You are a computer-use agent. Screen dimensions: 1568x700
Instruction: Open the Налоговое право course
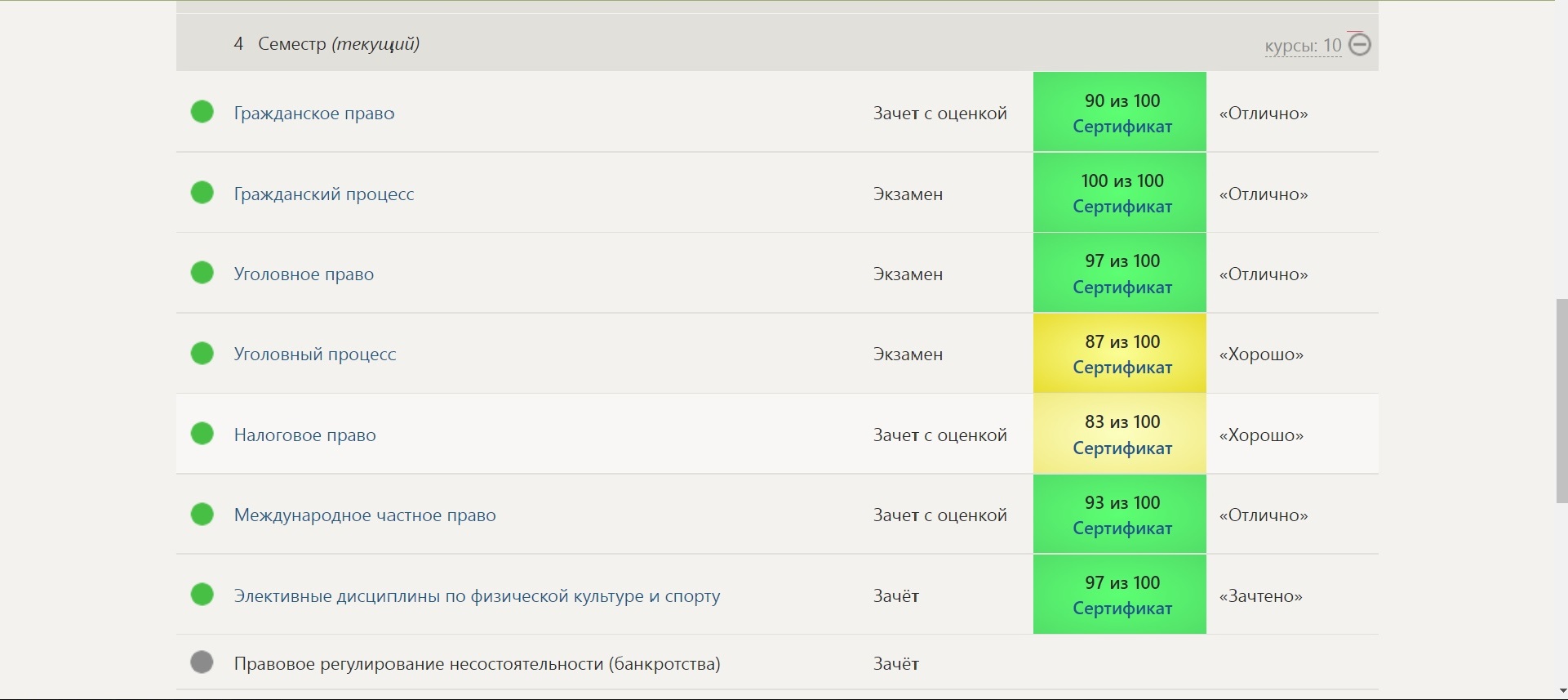pos(304,435)
